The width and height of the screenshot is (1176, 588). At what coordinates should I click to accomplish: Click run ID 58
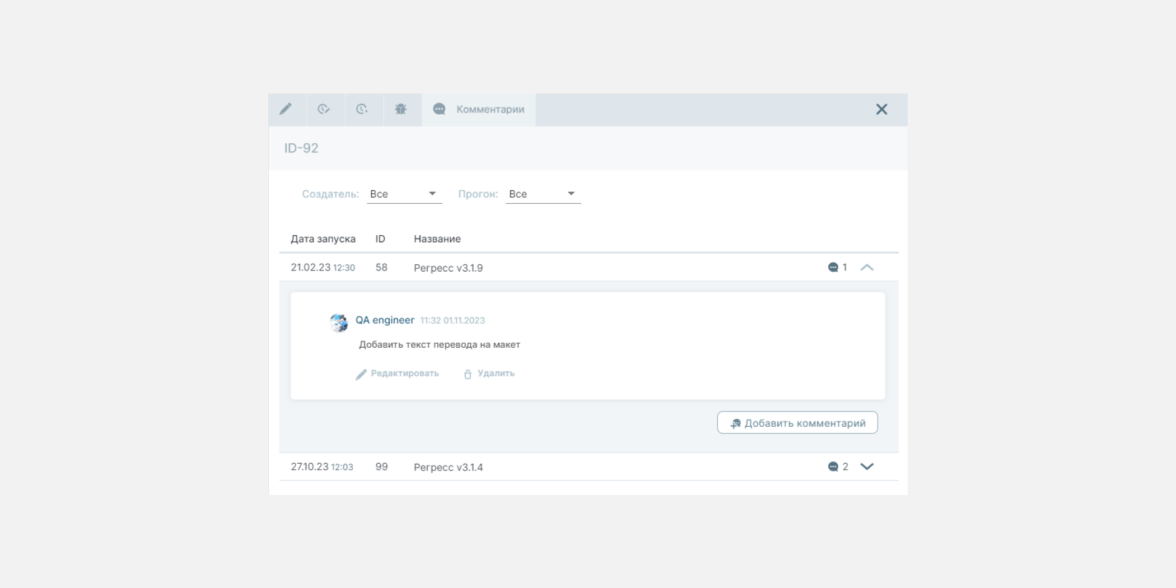[x=382, y=268]
